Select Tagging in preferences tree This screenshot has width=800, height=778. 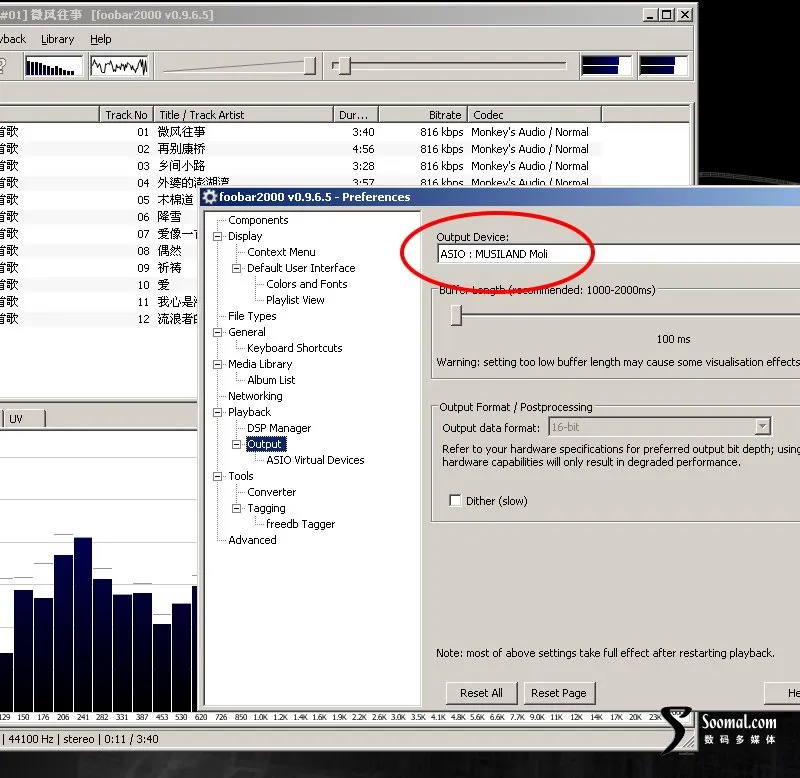pyautogui.click(x=266, y=508)
